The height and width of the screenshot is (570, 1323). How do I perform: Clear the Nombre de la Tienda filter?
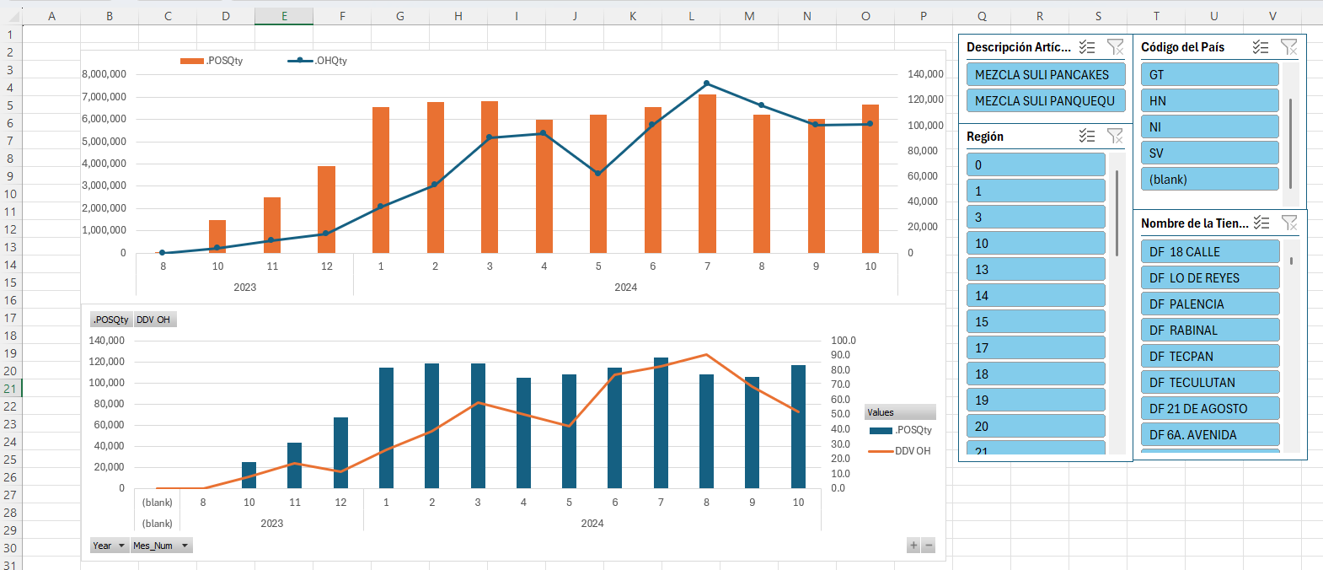(1289, 223)
